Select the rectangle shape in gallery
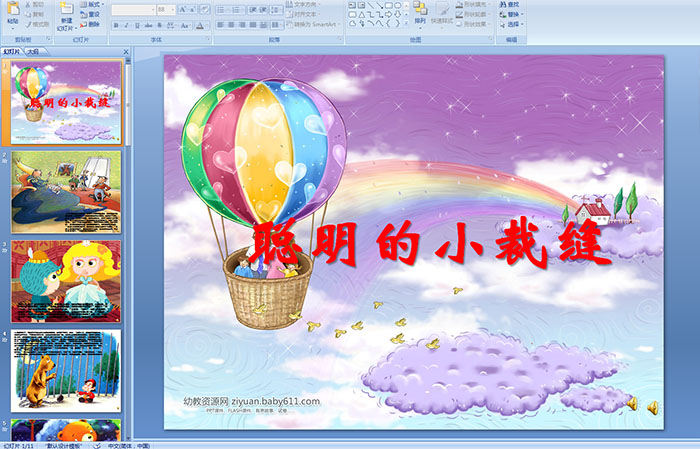 [x=388, y=6]
